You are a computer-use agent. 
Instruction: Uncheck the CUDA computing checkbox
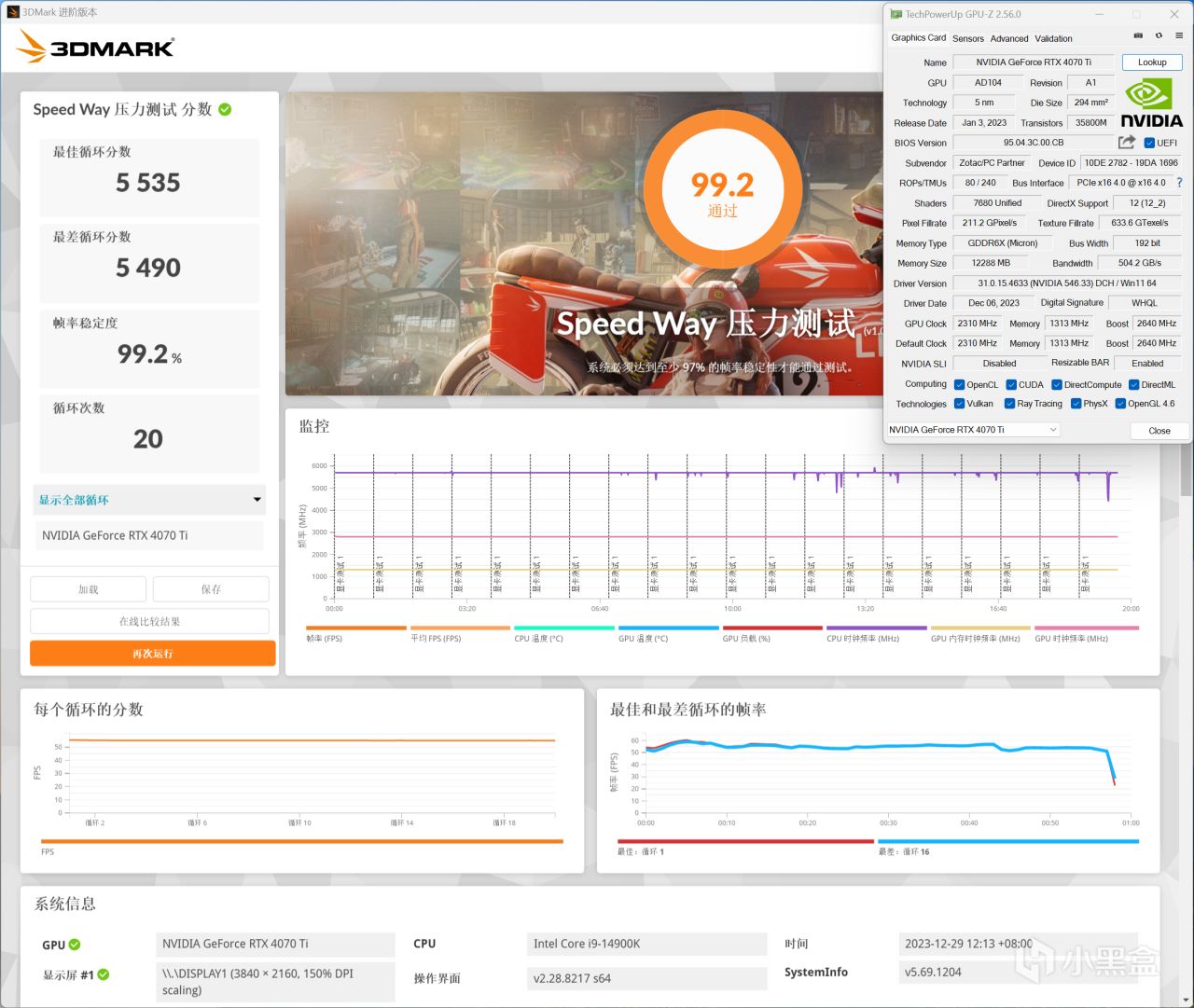tap(1010, 384)
